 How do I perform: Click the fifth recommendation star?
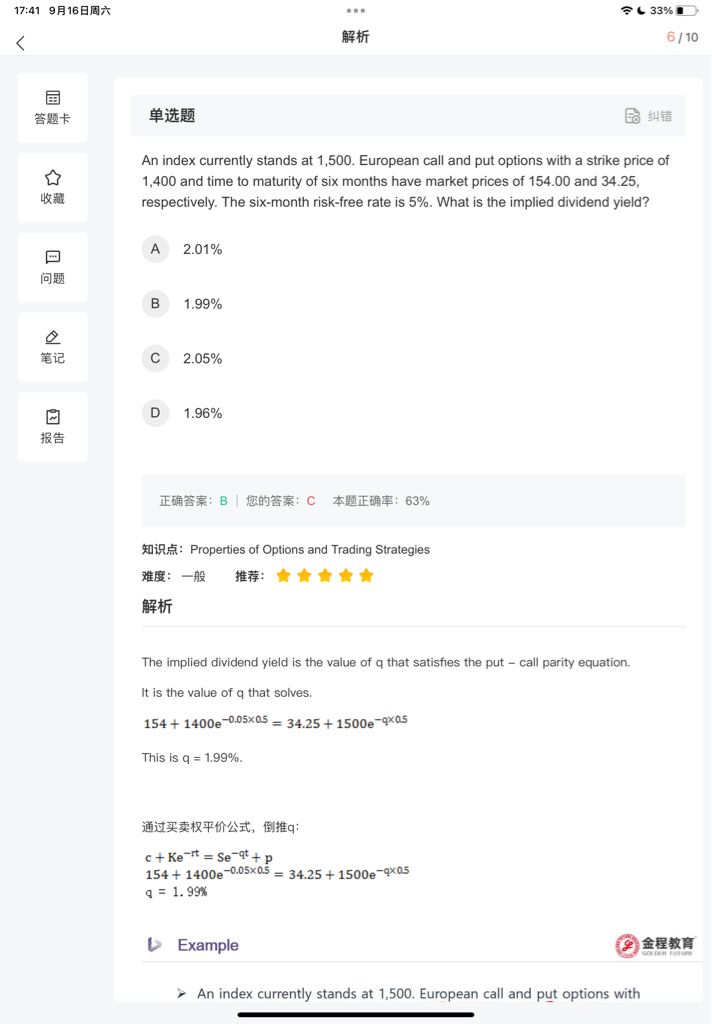[x=366, y=576]
